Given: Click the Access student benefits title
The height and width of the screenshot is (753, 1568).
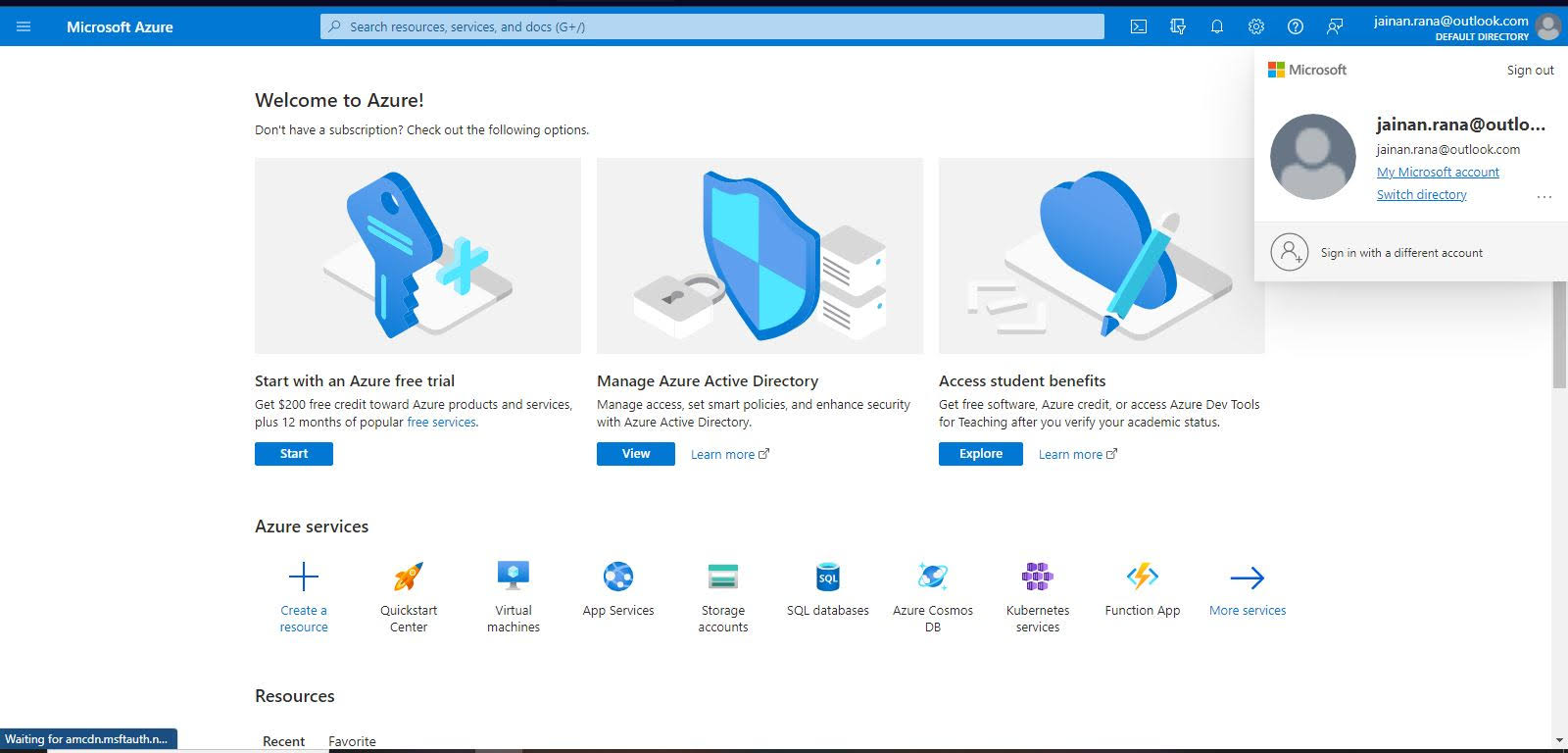Looking at the screenshot, I should pos(1022,381).
